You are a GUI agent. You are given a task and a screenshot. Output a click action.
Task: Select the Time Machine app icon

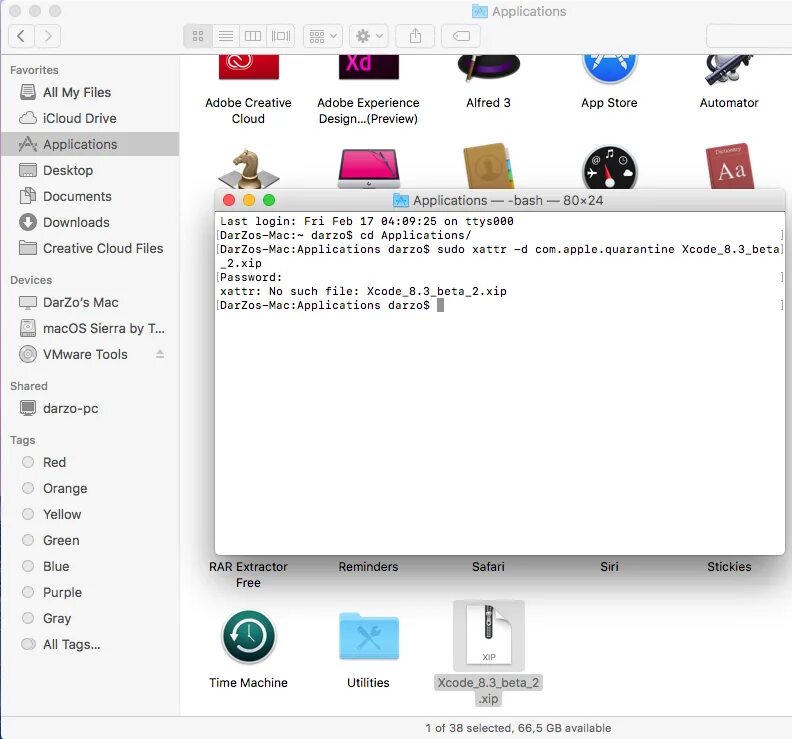249,636
